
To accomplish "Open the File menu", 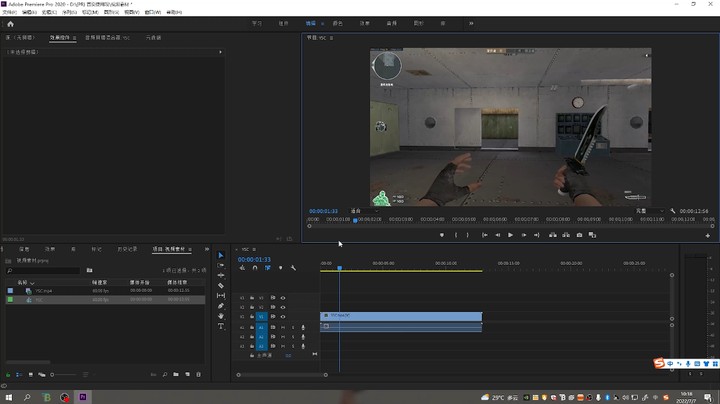I will click(x=10, y=12).
